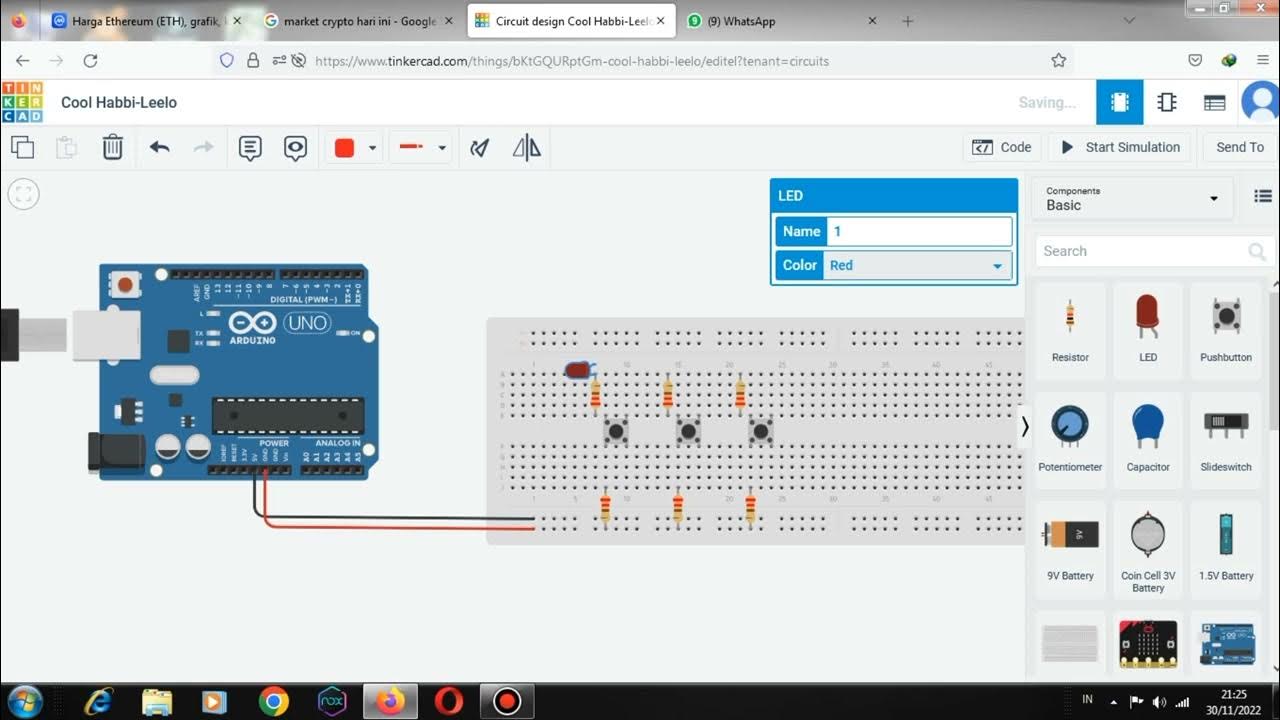Screen dimensions: 1280x720
Task: Collapse the components panel chevron
Action: pos(1024,427)
